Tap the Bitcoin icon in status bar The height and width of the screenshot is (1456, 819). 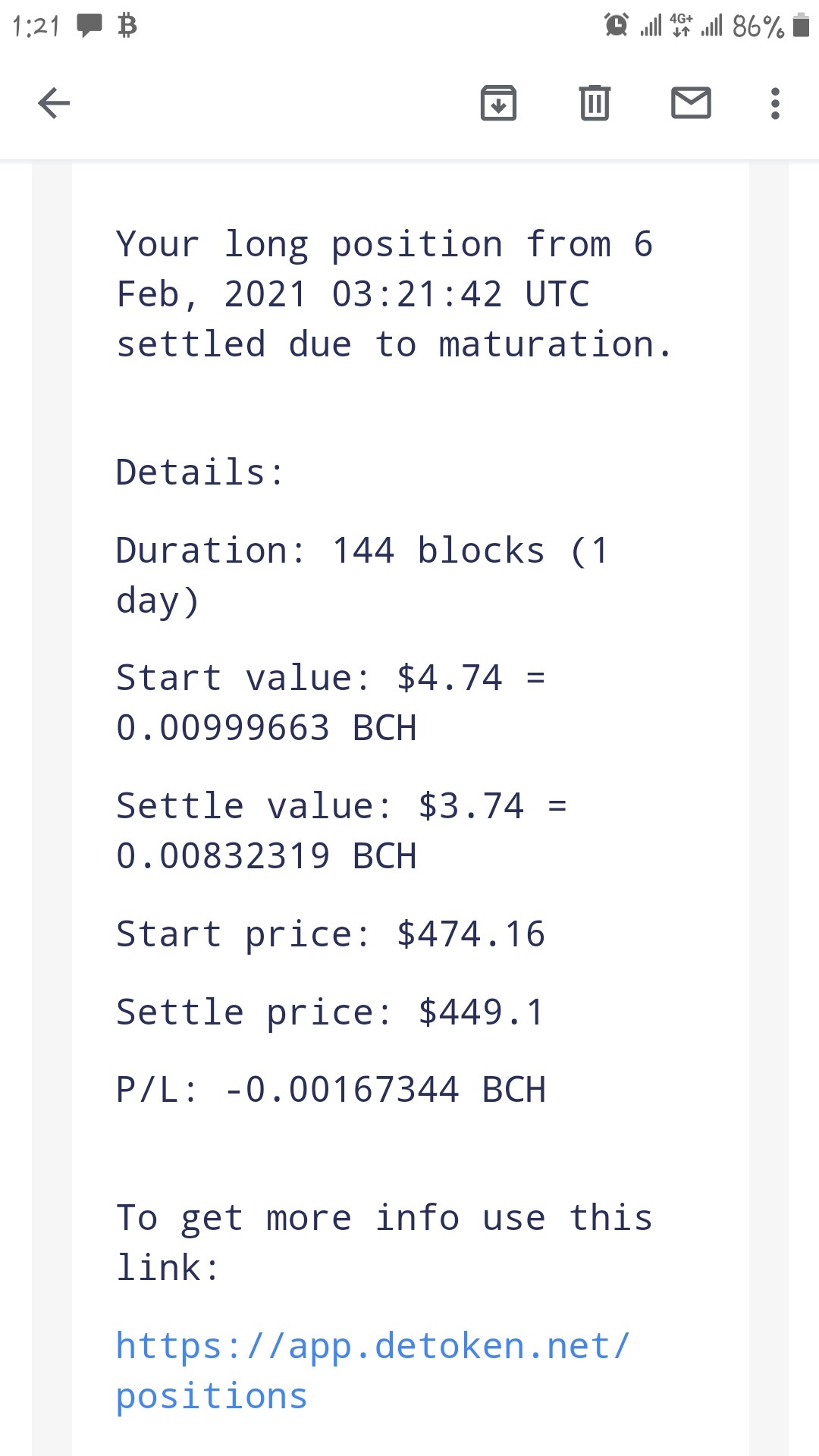pos(127,26)
